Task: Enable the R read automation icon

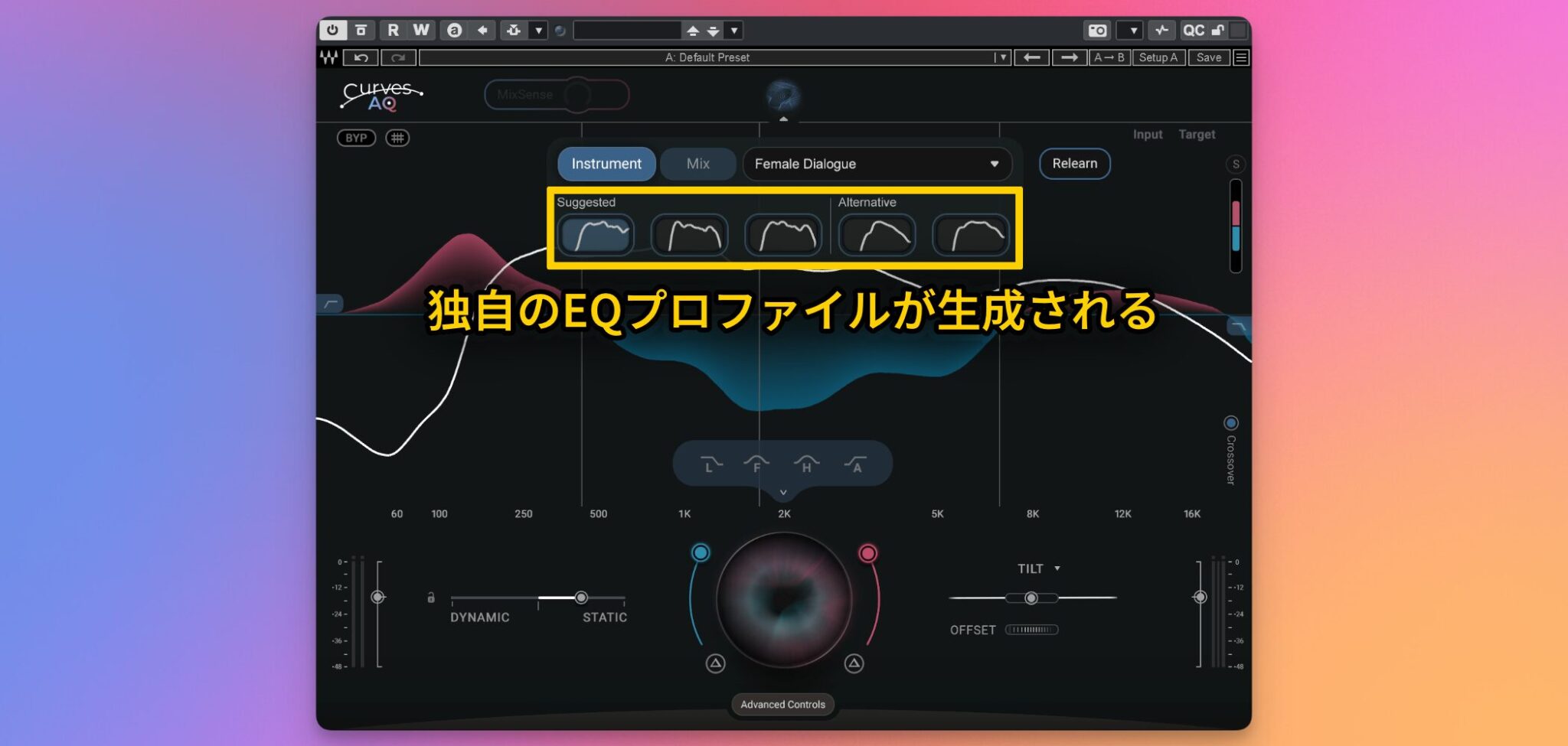Action: point(393,31)
